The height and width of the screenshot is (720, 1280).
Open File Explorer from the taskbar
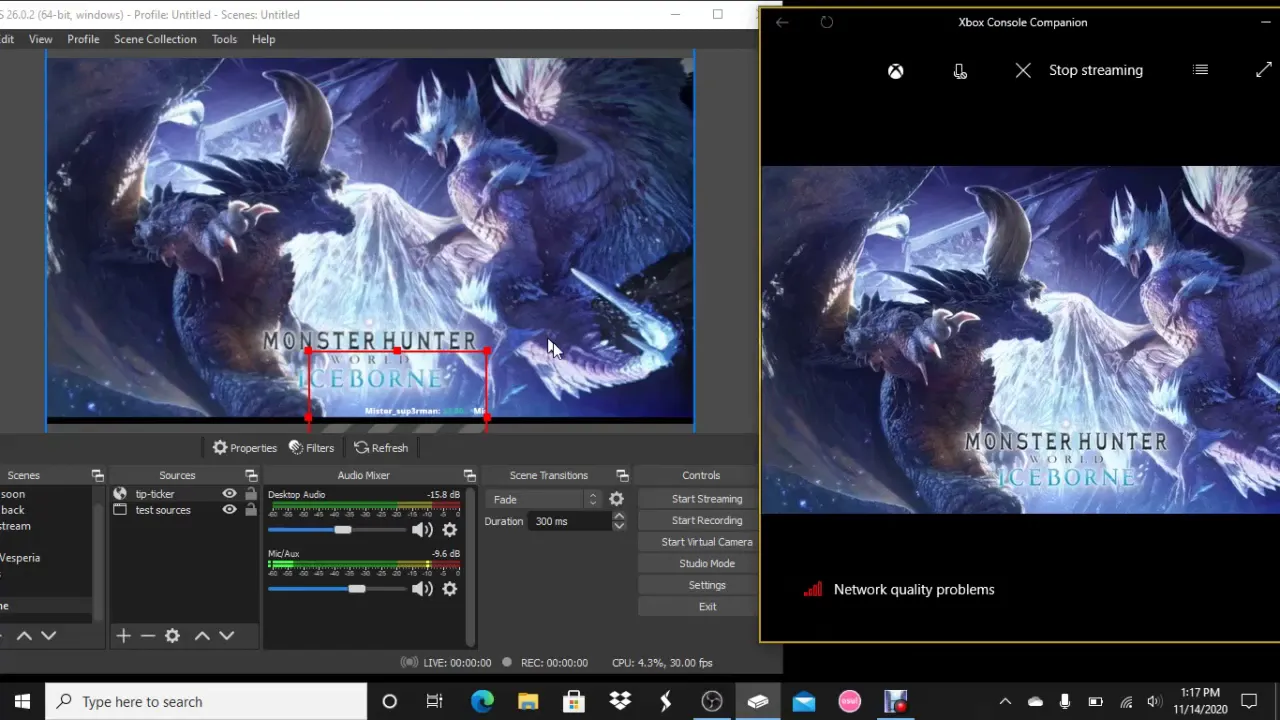point(528,702)
